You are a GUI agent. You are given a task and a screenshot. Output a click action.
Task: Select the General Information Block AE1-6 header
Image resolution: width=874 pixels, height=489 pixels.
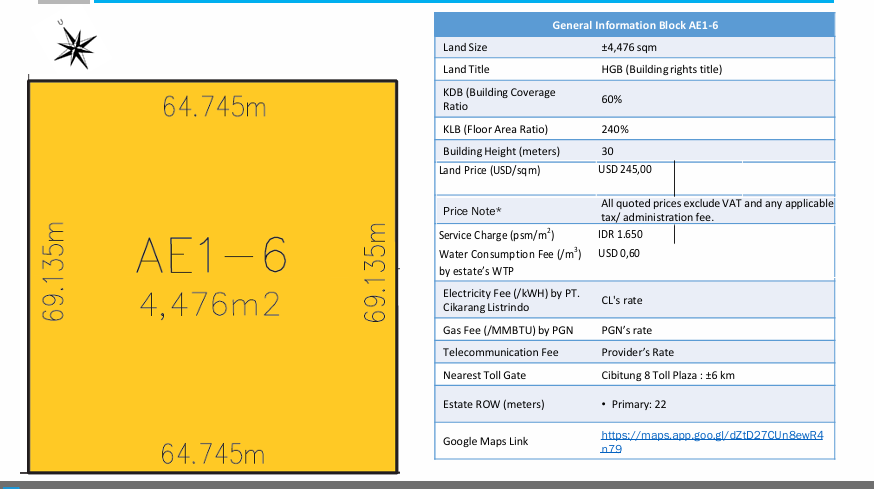tap(635, 25)
